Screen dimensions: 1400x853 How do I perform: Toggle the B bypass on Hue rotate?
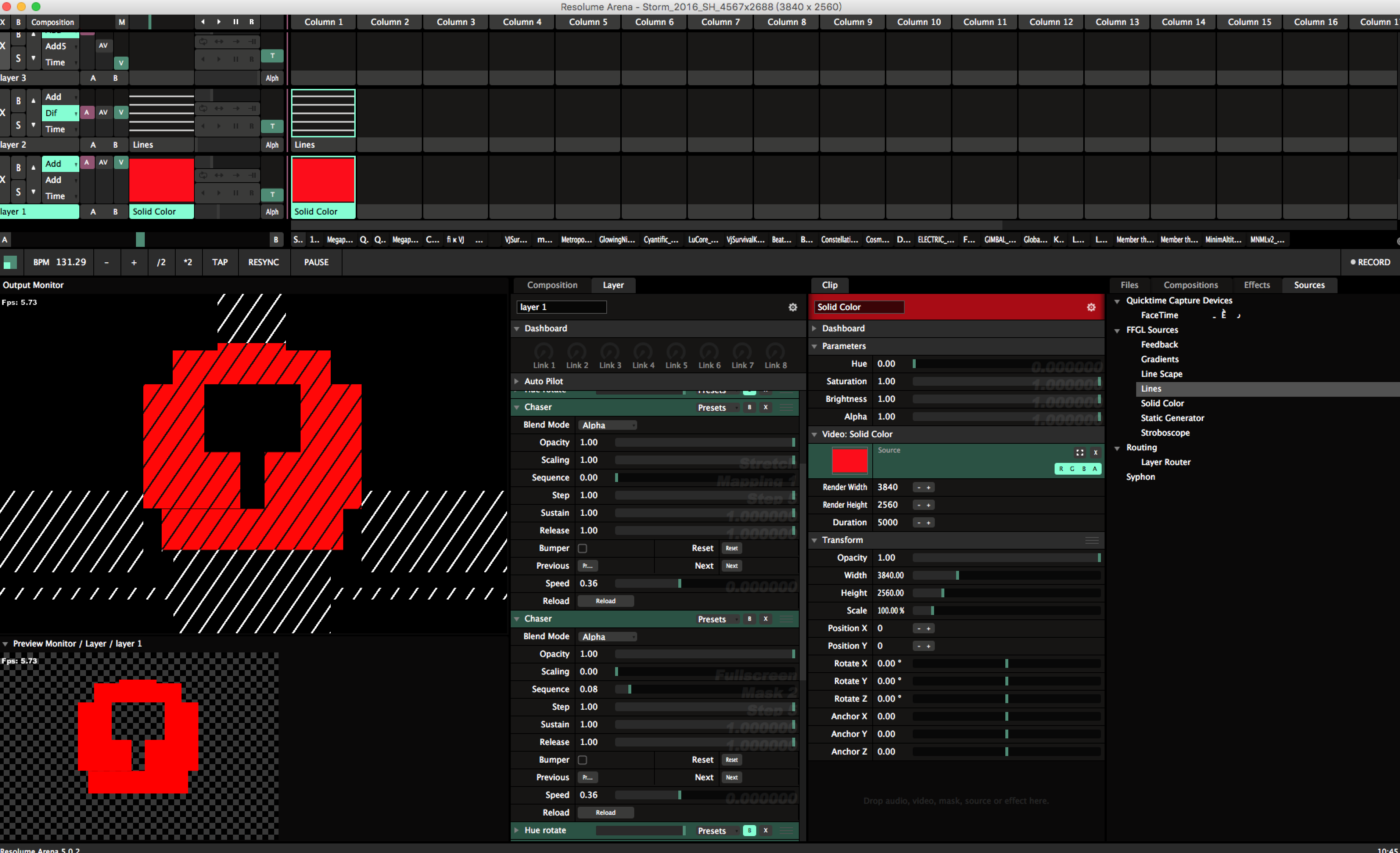(749, 830)
